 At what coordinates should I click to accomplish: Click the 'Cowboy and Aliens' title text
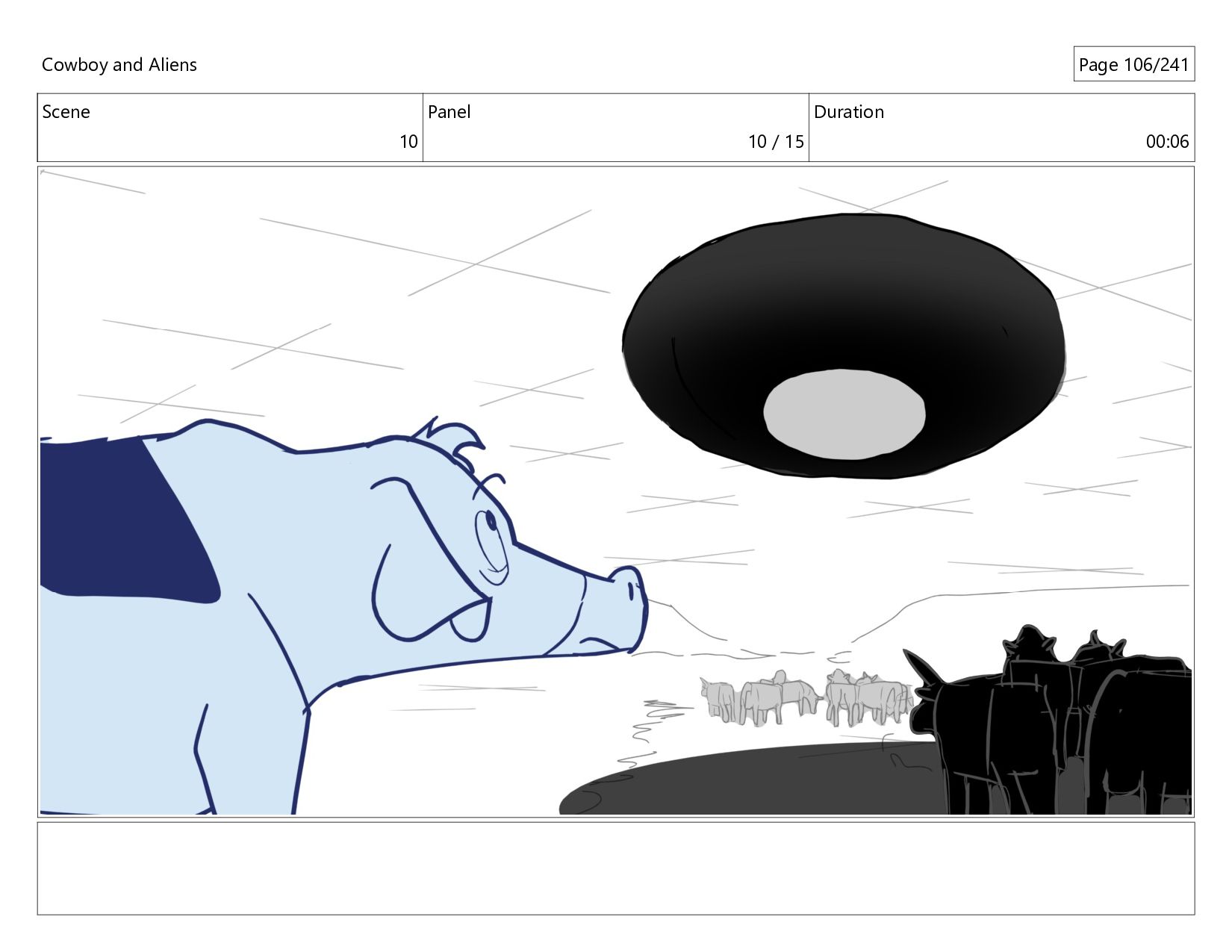tap(119, 65)
